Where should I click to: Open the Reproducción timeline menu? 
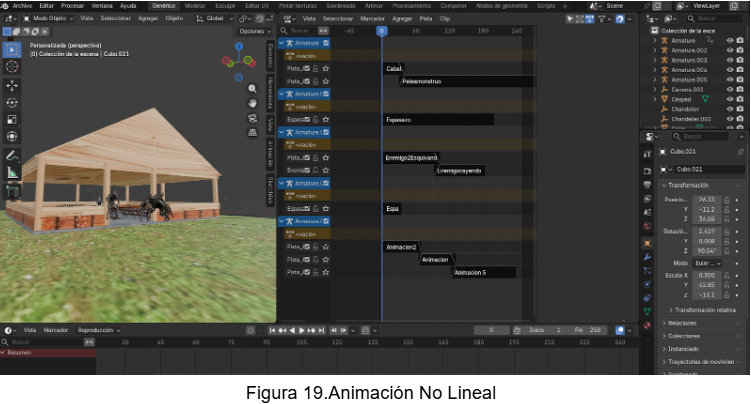coord(97,330)
